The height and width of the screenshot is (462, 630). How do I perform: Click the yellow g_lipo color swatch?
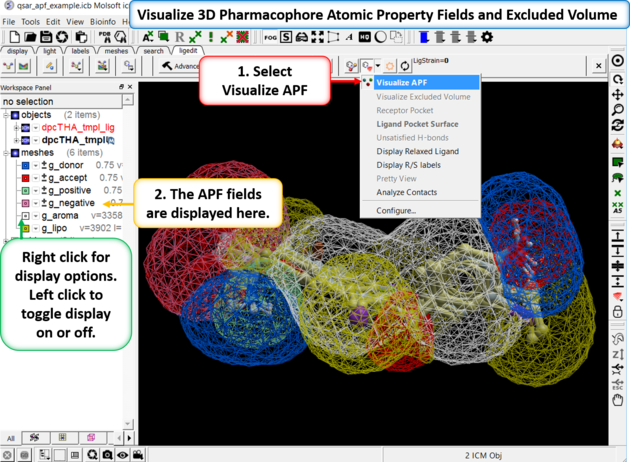point(25,229)
